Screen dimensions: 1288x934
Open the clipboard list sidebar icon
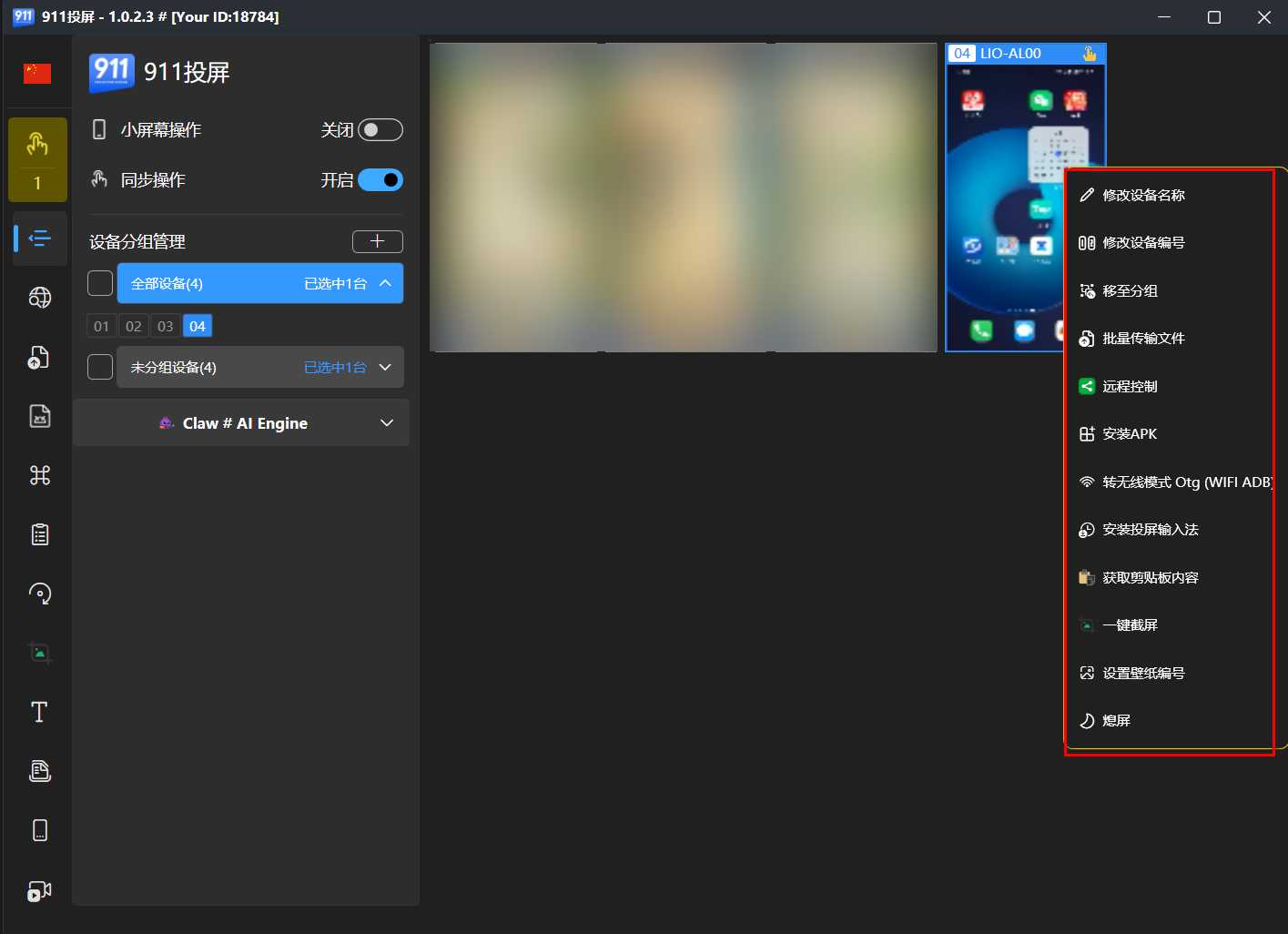[39, 534]
